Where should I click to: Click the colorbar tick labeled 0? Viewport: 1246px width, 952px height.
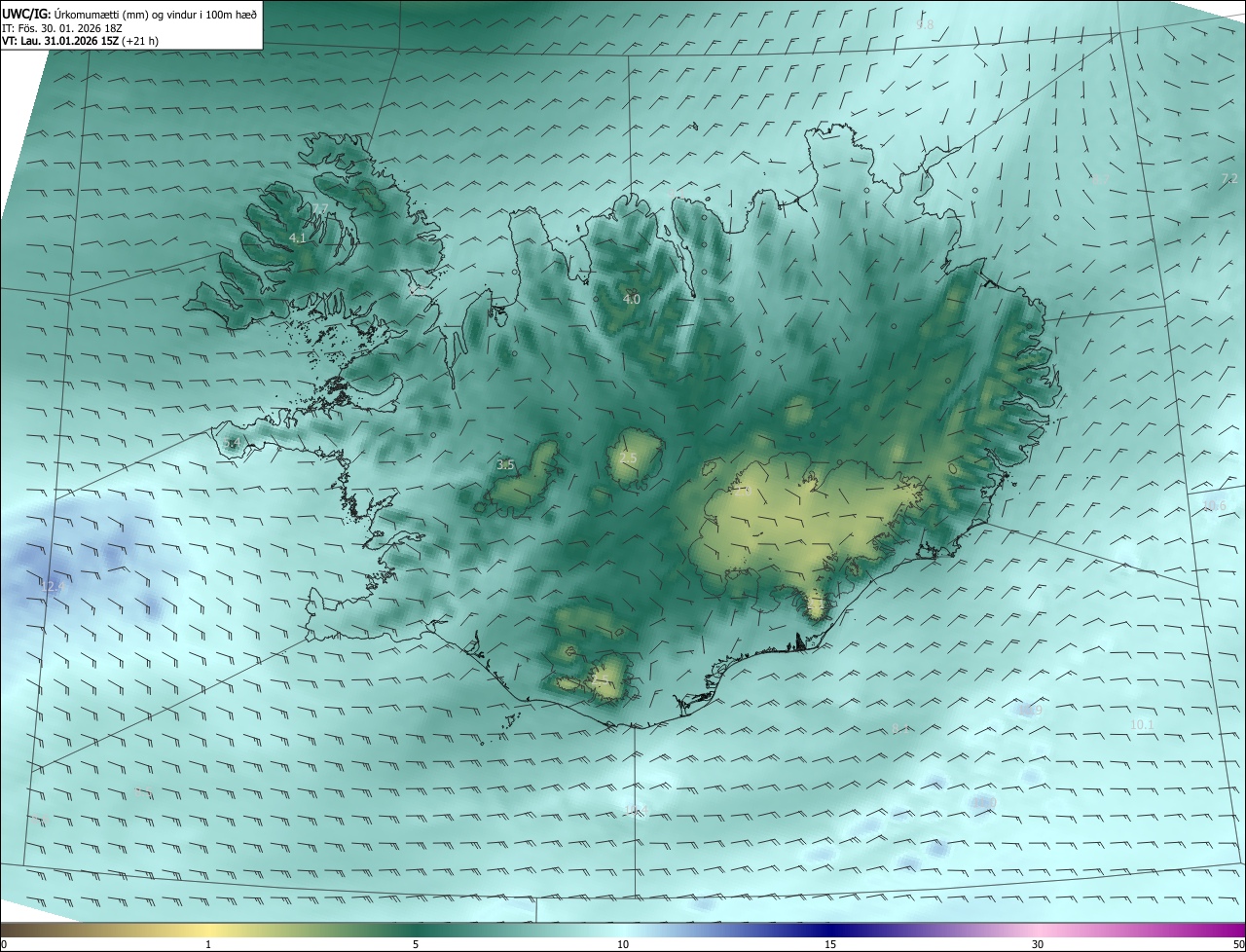[4, 944]
